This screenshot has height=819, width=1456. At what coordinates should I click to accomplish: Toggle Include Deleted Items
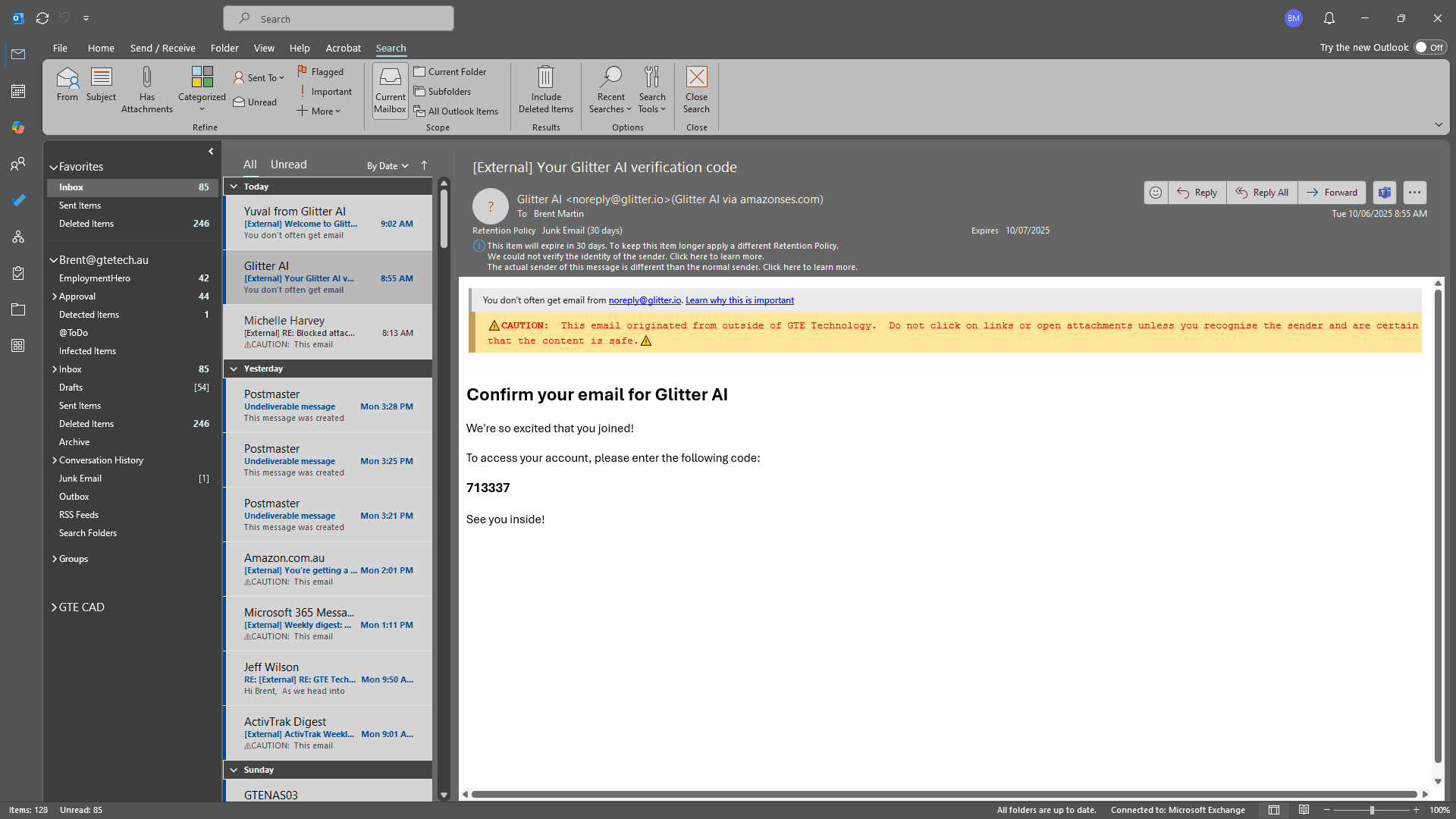pyautogui.click(x=546, y=89)
